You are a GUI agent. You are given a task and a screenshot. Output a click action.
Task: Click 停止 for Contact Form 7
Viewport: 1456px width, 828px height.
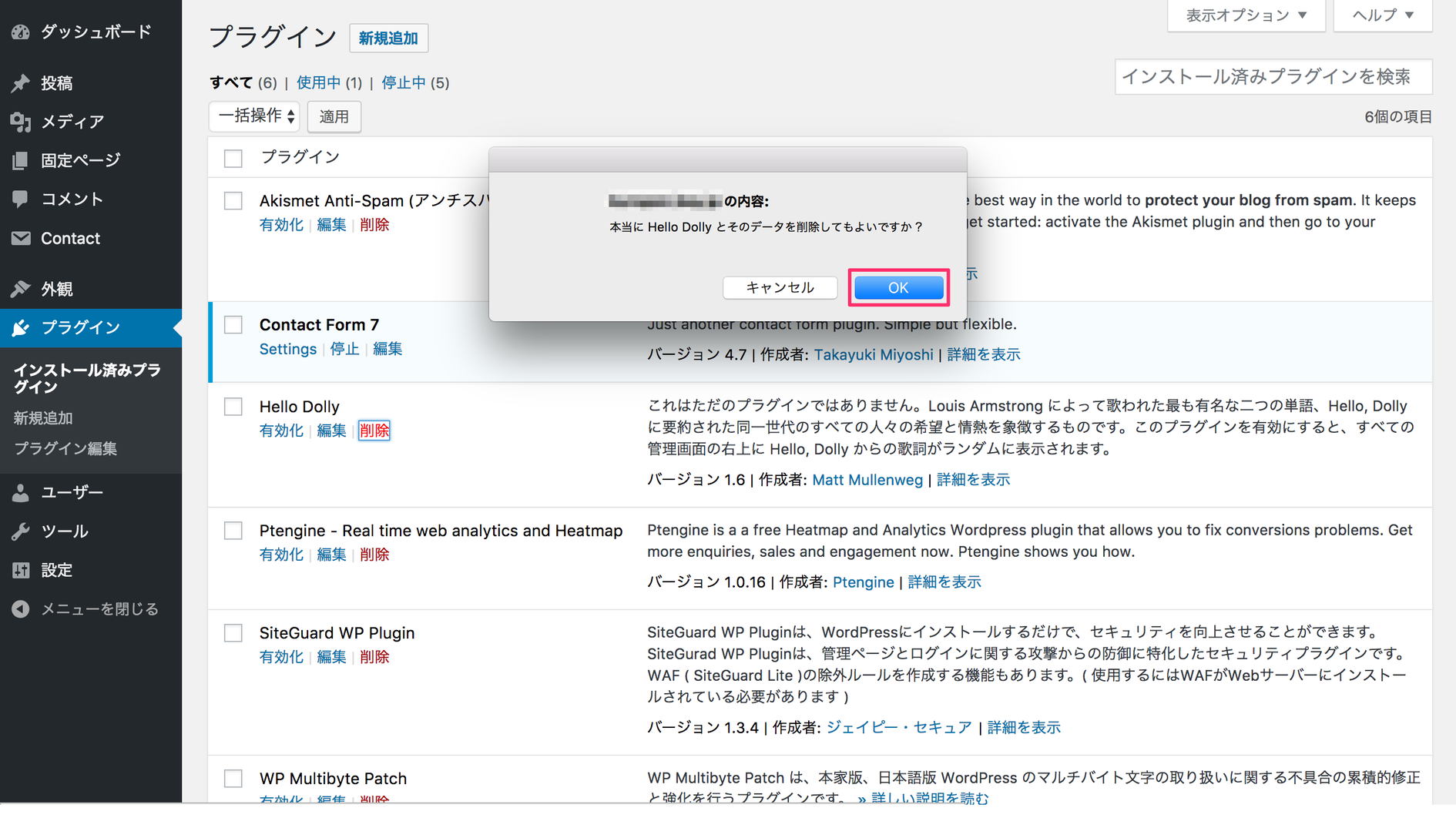345,349
